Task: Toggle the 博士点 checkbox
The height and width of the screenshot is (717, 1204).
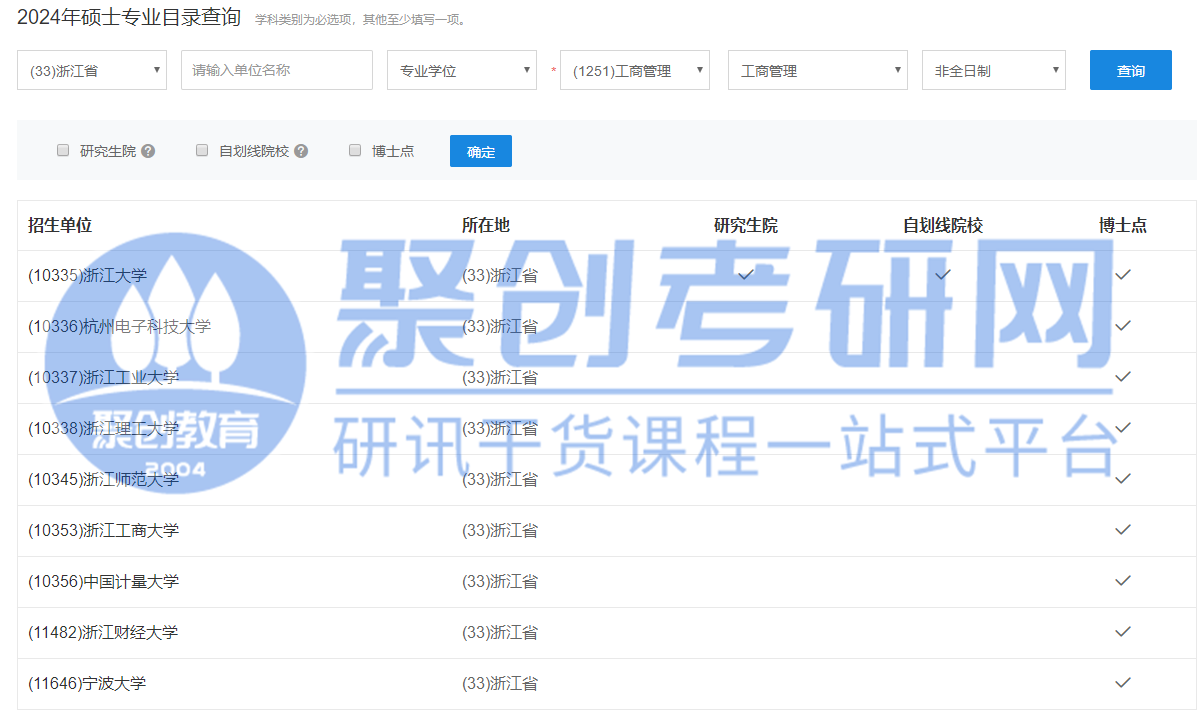Action: point(354,150)
